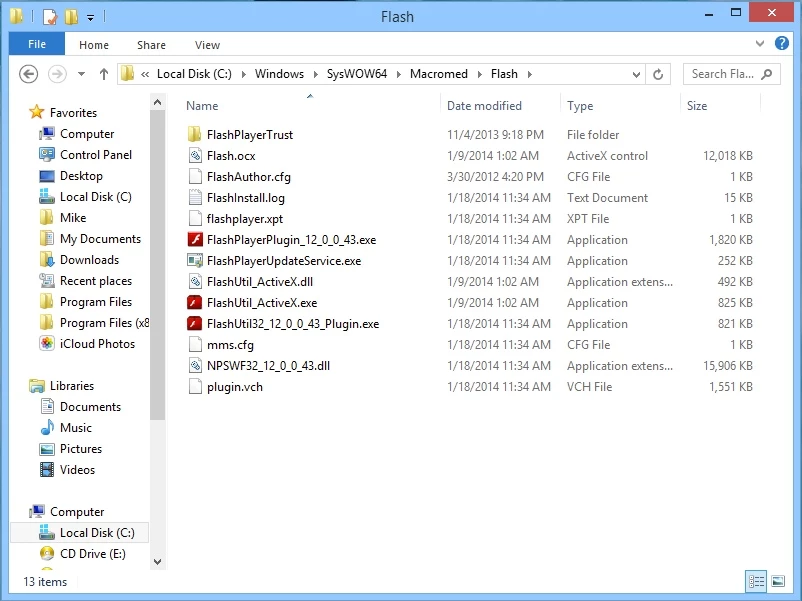
Task: Open Downloads folder in Favorites
Action: tap(89, 260)
